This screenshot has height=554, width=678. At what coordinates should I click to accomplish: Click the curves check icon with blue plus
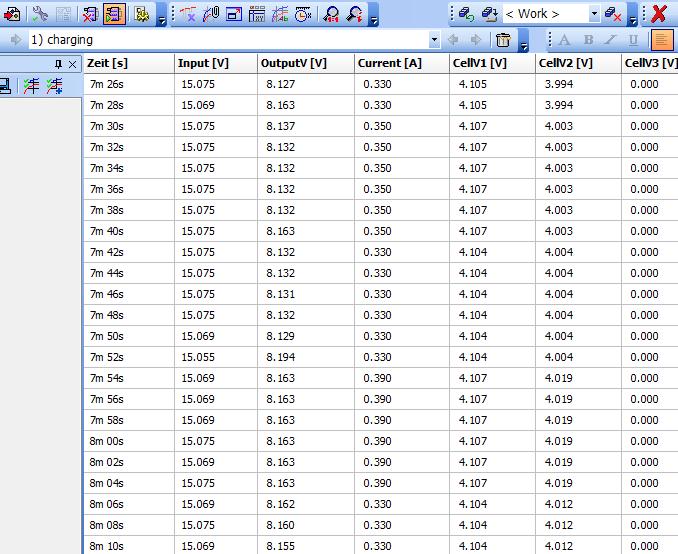pos(54,86)
